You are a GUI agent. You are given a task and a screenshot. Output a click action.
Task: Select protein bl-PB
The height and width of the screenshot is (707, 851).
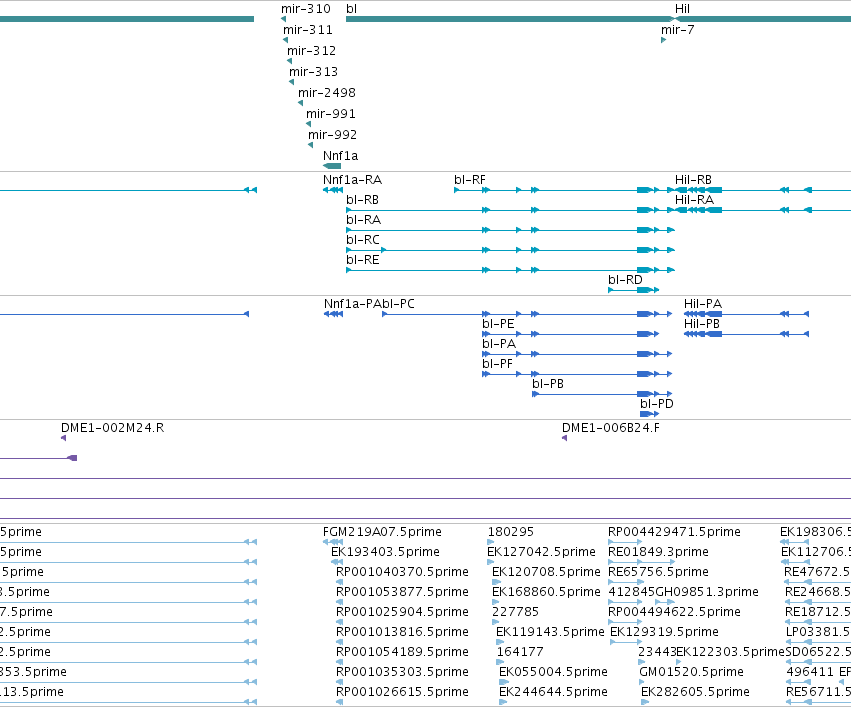602,394
